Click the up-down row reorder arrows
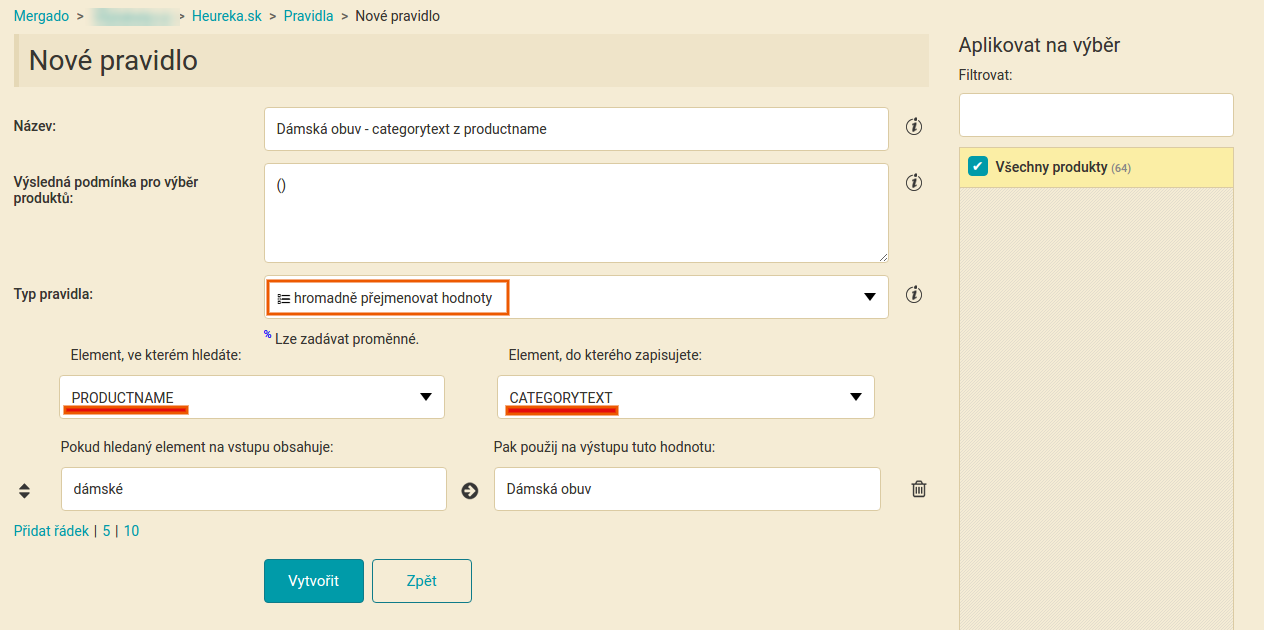This screenshot has height=630, width=1264. (x=25, y=491)
